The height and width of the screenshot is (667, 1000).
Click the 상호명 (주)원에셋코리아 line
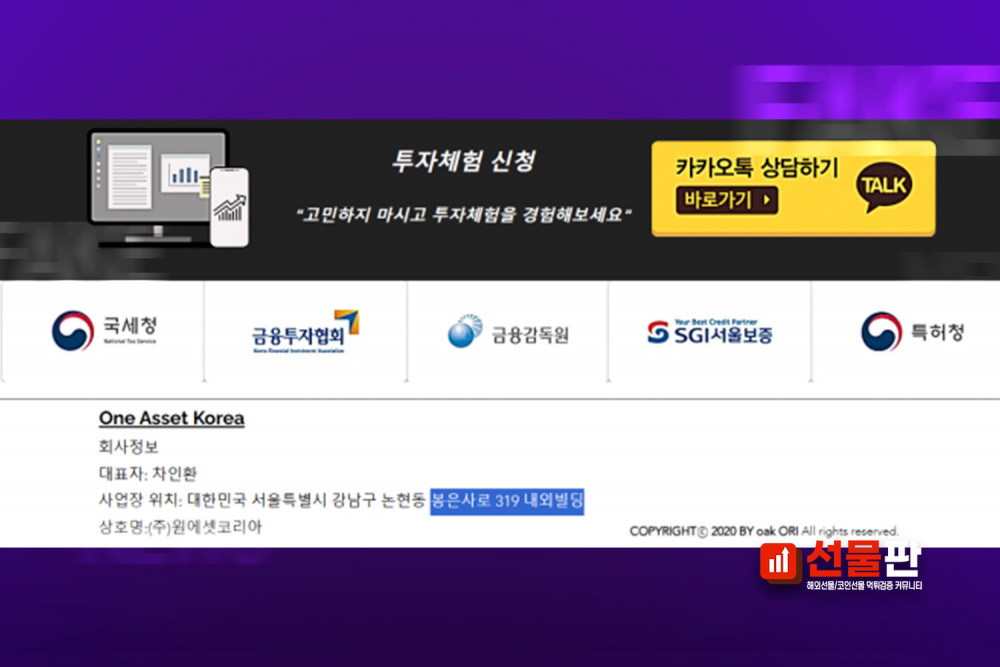tap(180, 526)
